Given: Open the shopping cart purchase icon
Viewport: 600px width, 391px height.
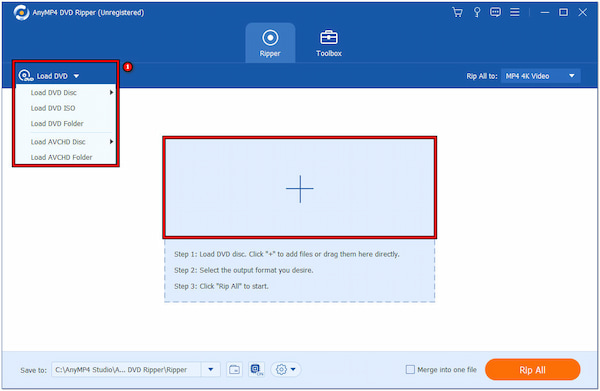Looking at the screenshot, I should point(457,12).
